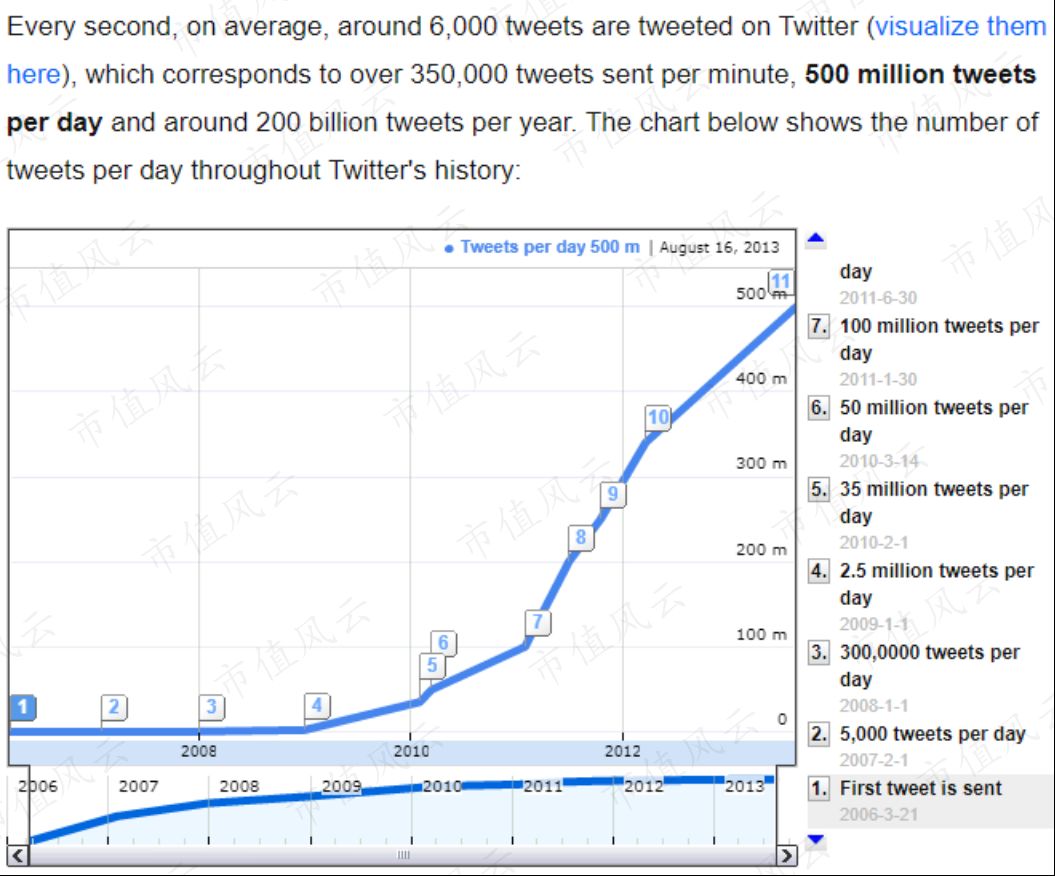Select "First tweet is sent" annotation entry
This screenshot has height=876, width=1055.
coord(920,788)
